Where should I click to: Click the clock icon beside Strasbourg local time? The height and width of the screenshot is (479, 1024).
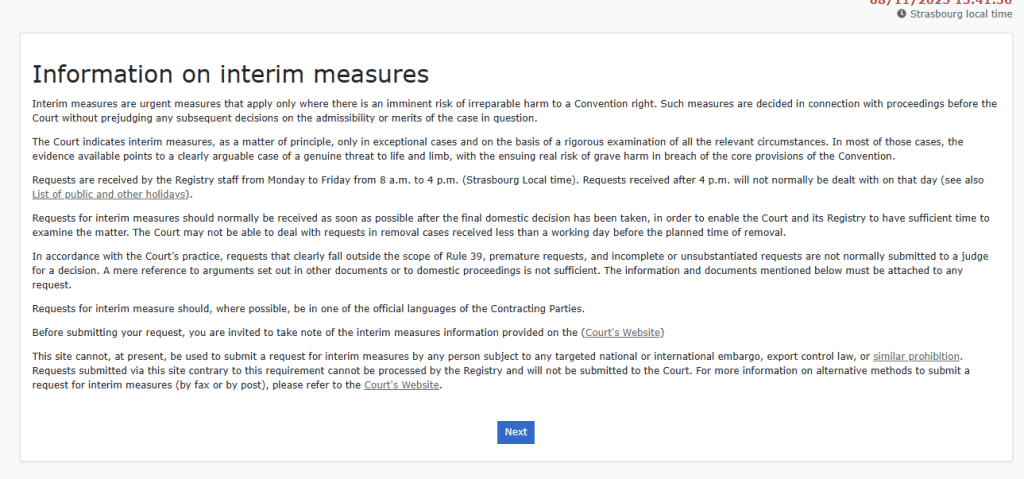point(902,14)
